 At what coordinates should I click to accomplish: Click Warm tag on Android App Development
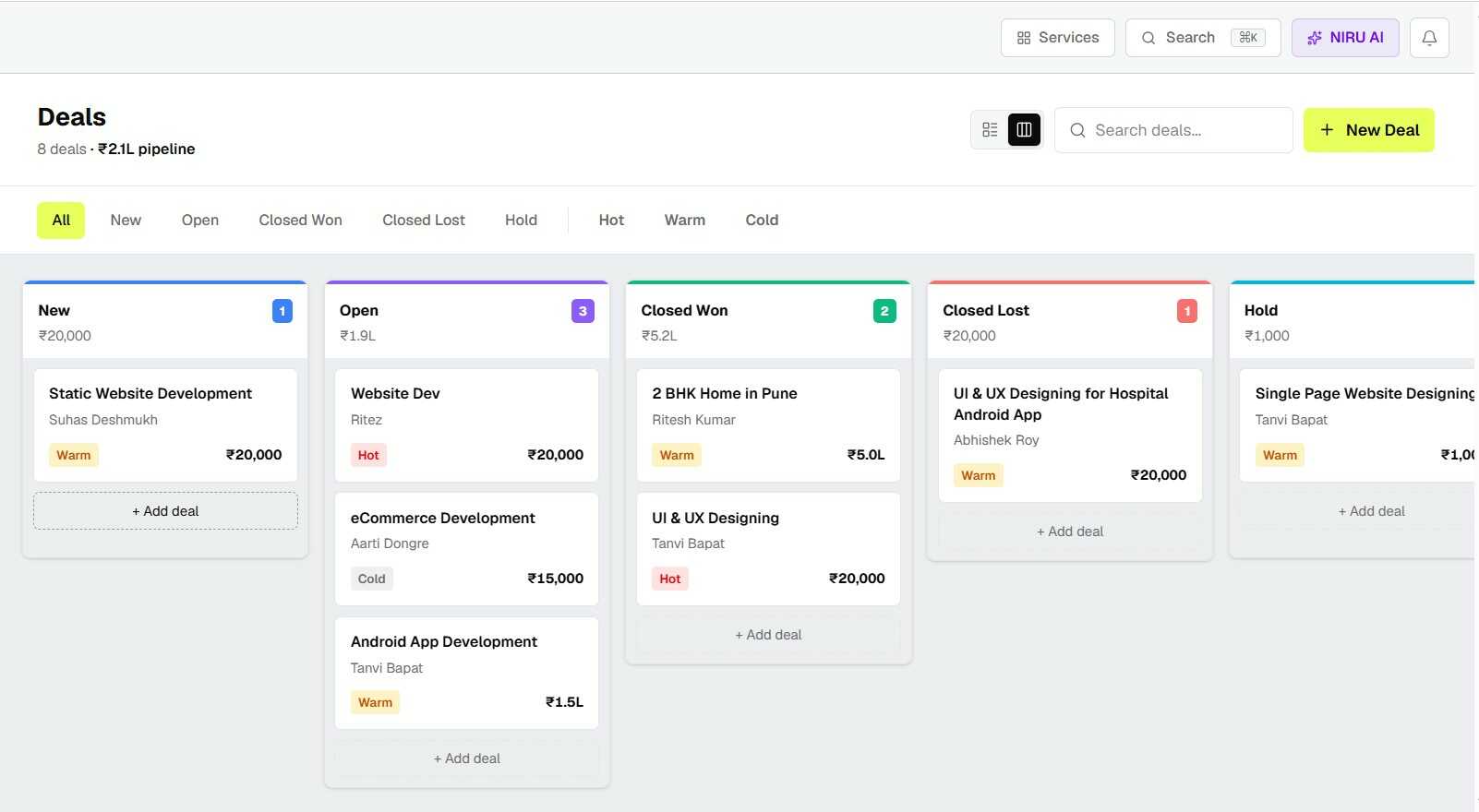375,702
